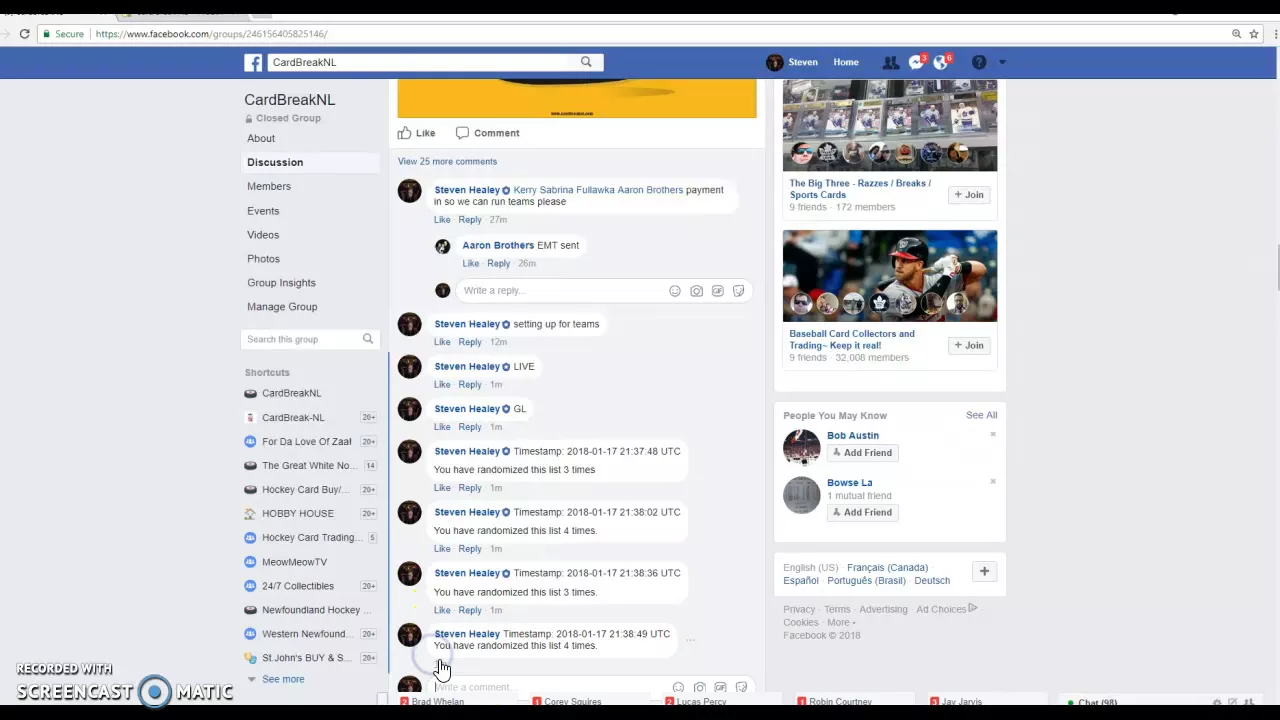Open Group Insights
Image resolution: width=1280 pixels, height=720 pixels.
point(281,283)
